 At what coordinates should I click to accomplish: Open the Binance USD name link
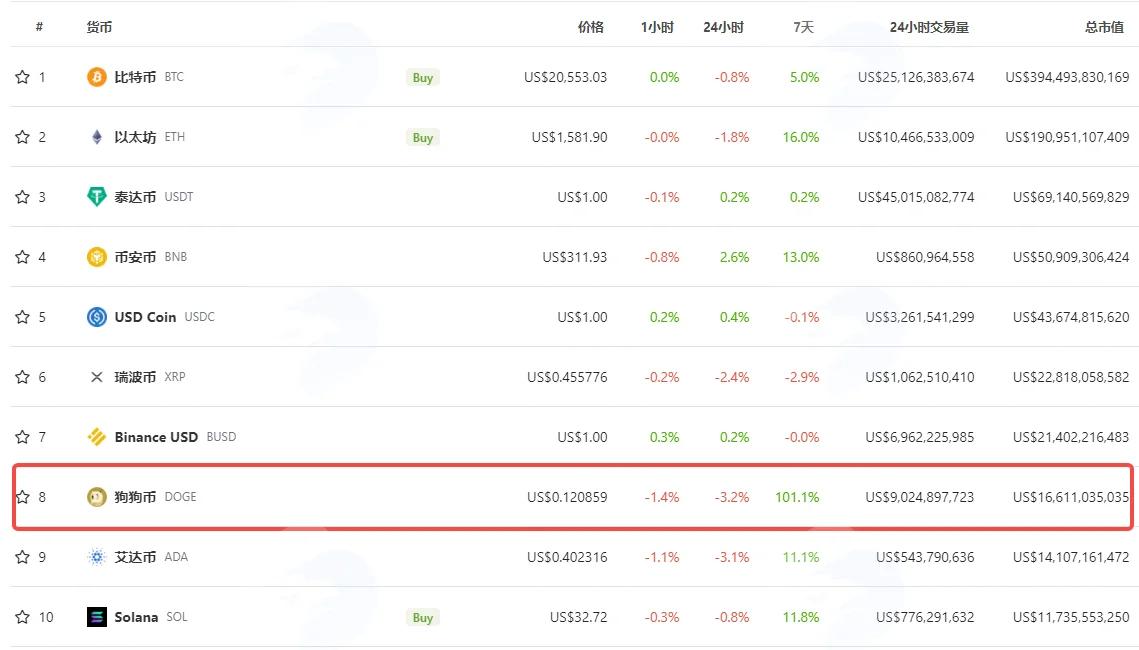tap(156, 436)
